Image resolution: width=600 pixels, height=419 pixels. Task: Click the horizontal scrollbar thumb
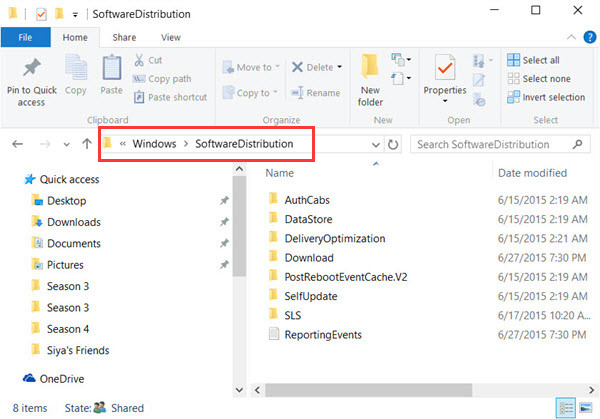click(x=368, y=390)
